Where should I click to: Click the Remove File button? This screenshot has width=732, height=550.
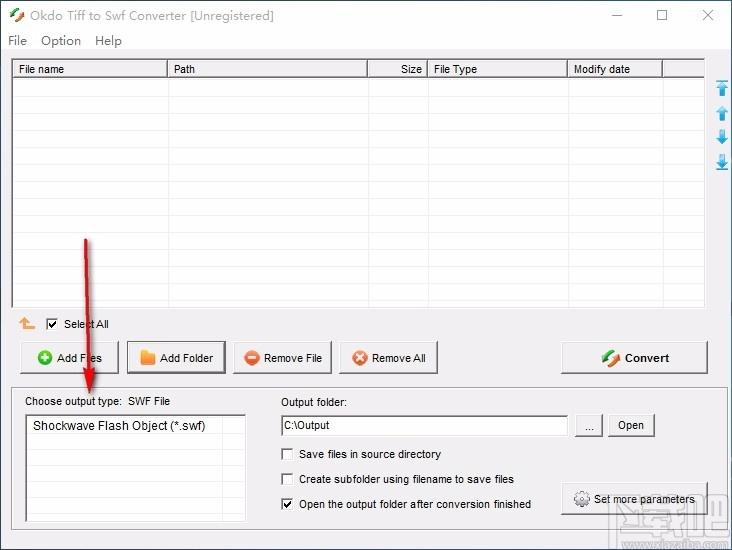click(x=282, y=358)
